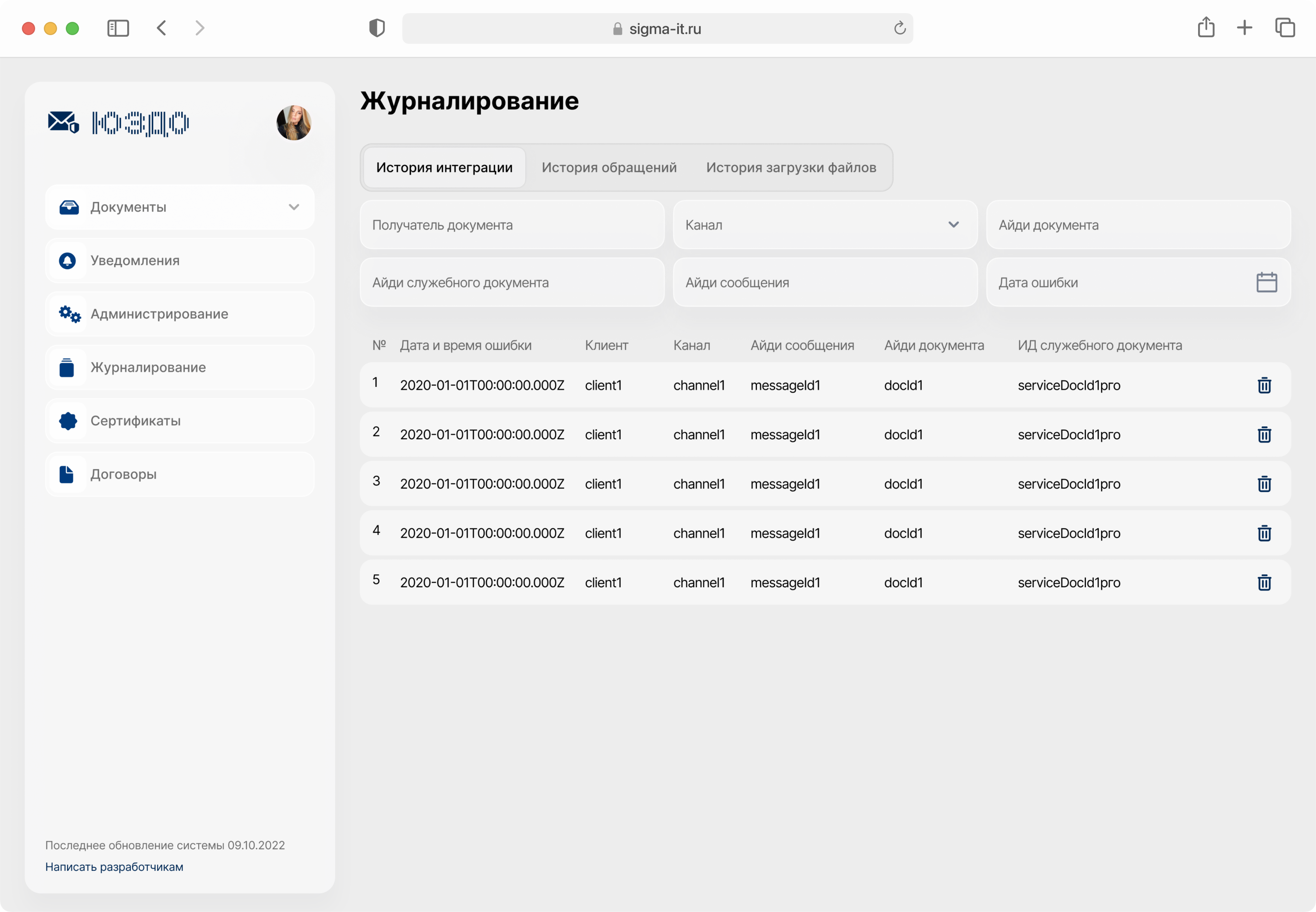The image size is (1316, 912).
Task: Switch to История загрузки файлов tab
Action: pos(791,167)
